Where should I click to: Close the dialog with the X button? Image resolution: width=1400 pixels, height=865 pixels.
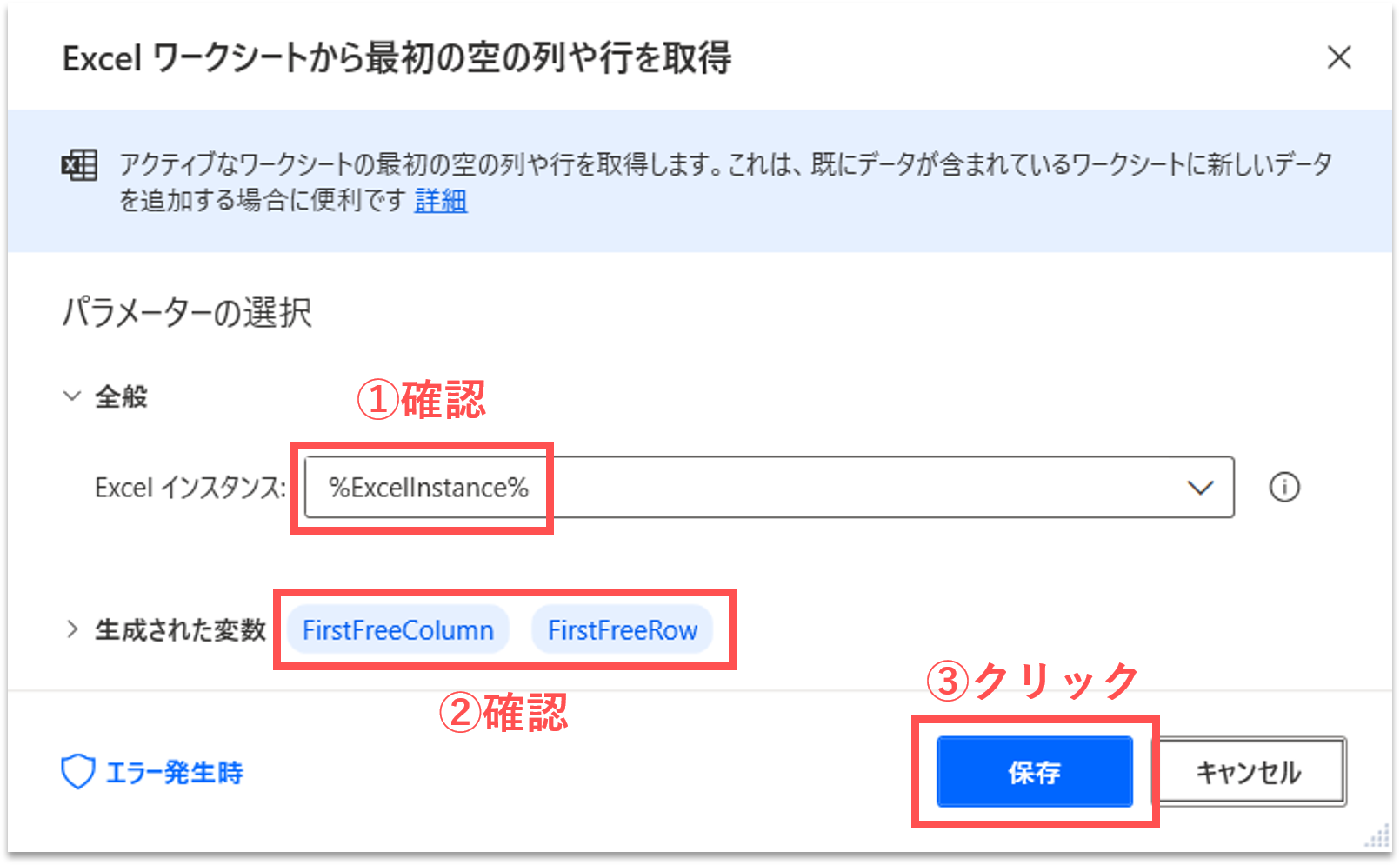click(x=1339, y=57)
